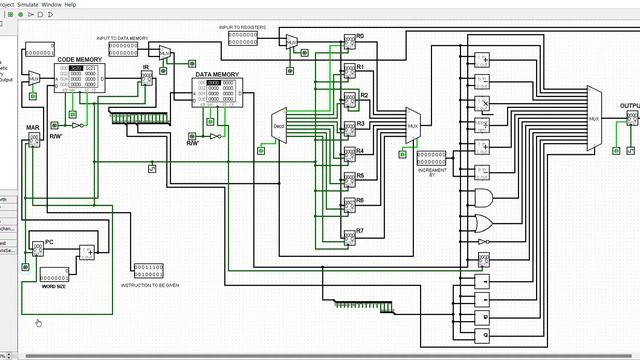640x360 pixels.
Task: Select the MUX left of CODE MEMORY
Action: pyautogui.click(x=33, y=78)
